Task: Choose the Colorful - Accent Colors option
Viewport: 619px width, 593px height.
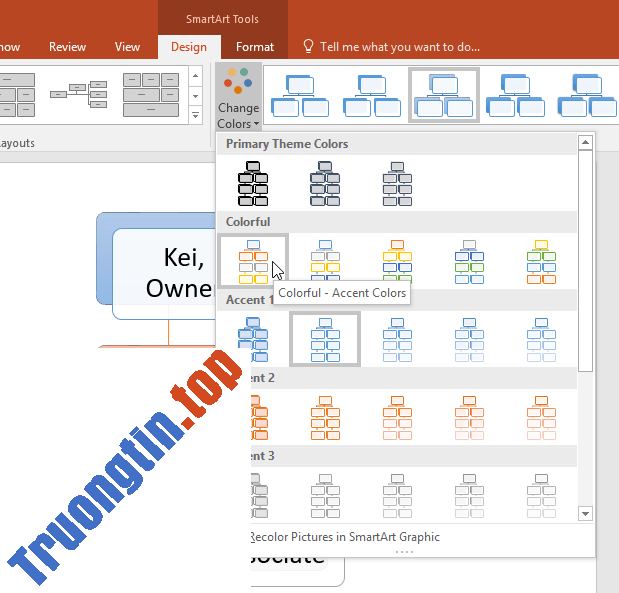Action: 253,261
